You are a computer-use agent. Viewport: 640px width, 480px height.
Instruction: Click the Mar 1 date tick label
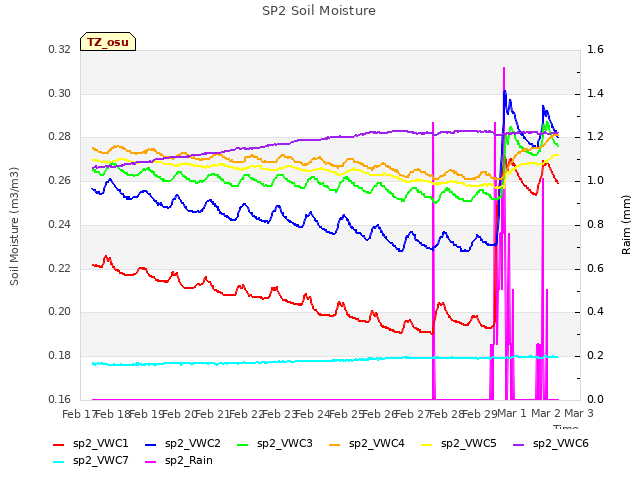pyautogui.click(x=512, y=413)
